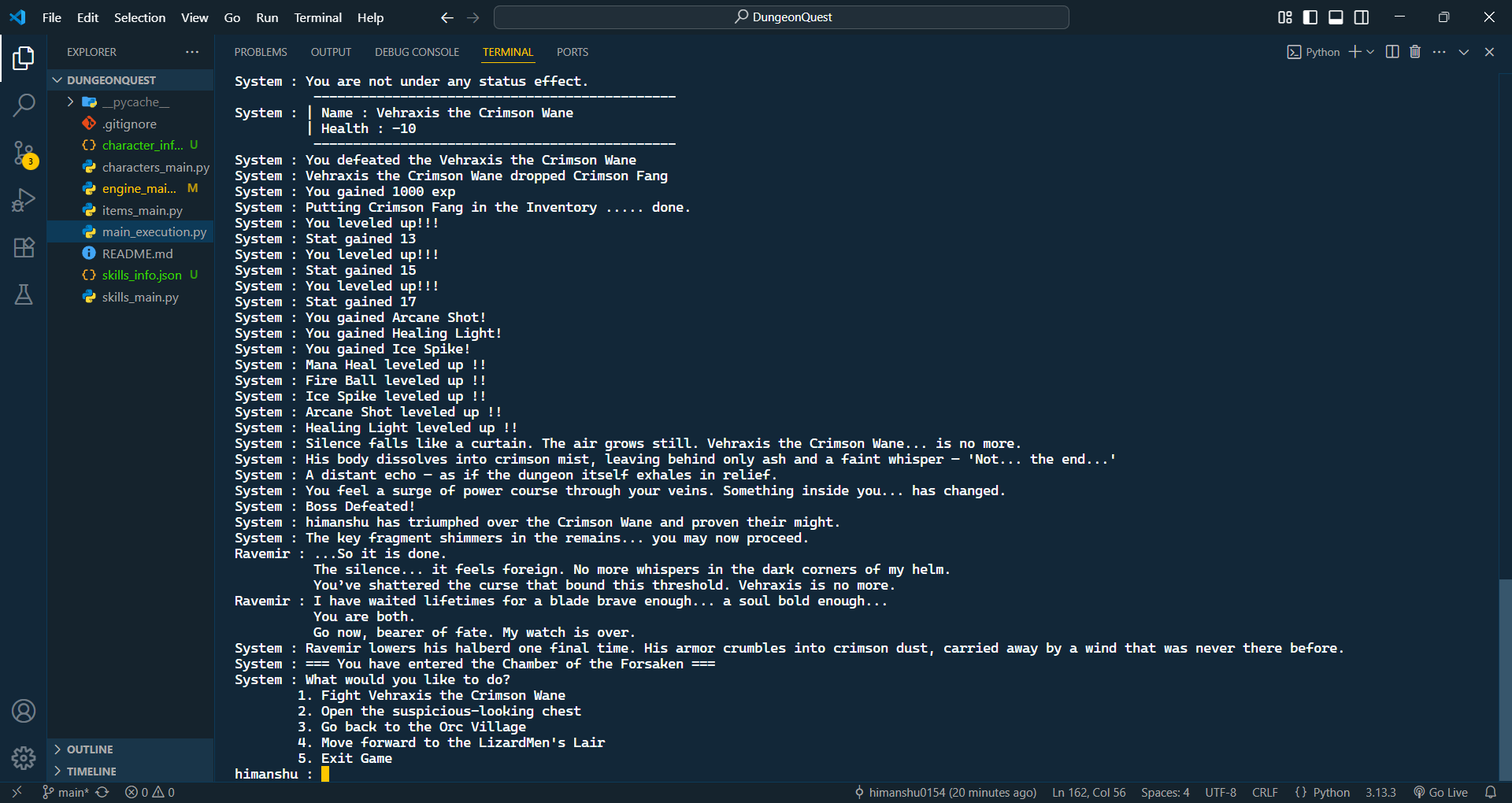Select the Terminal tab

click(508, 52)
